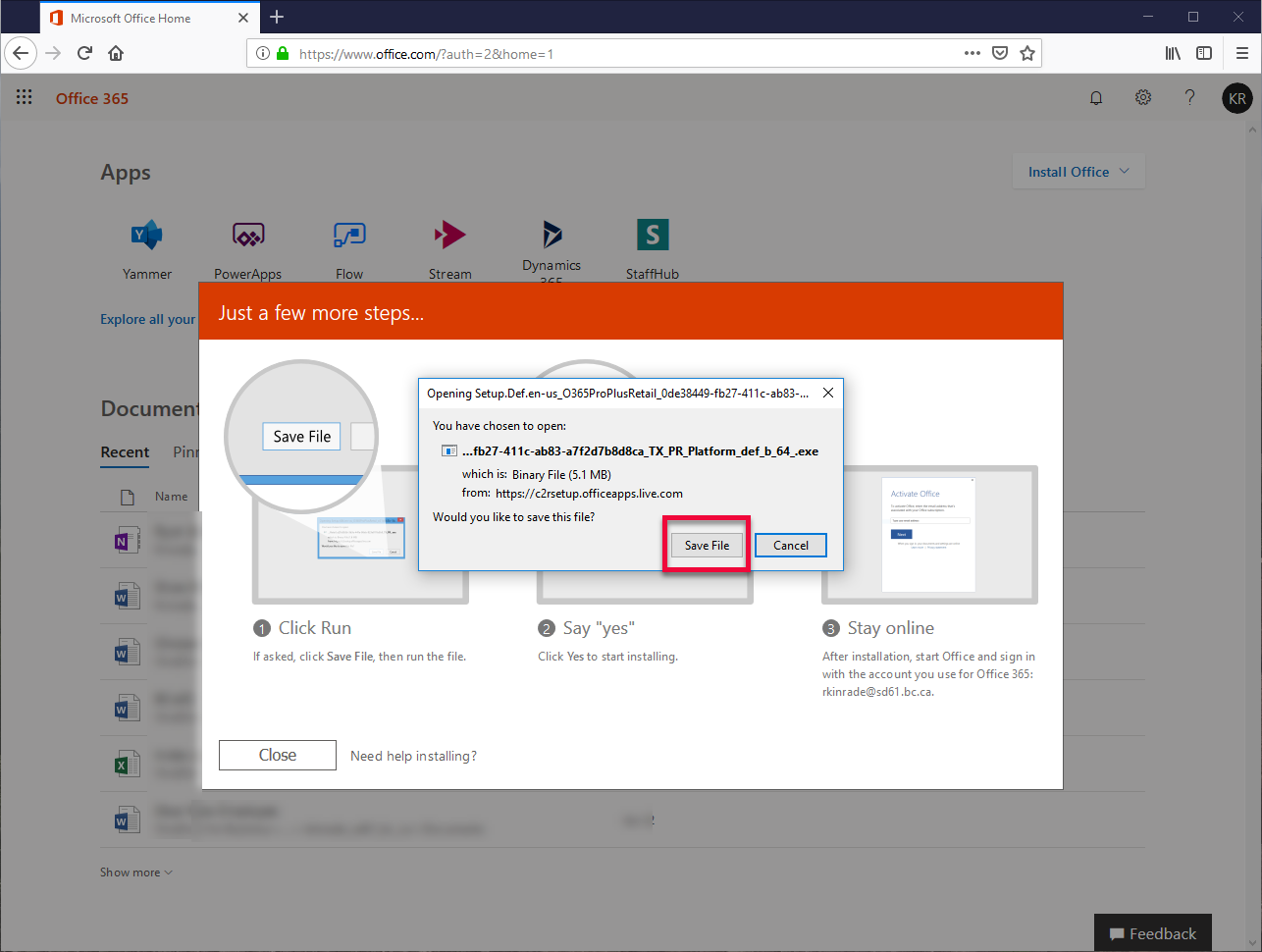Open the KR account avatar menu
This screenshot has width=1262, height=952.
(x=1237, y=98)
